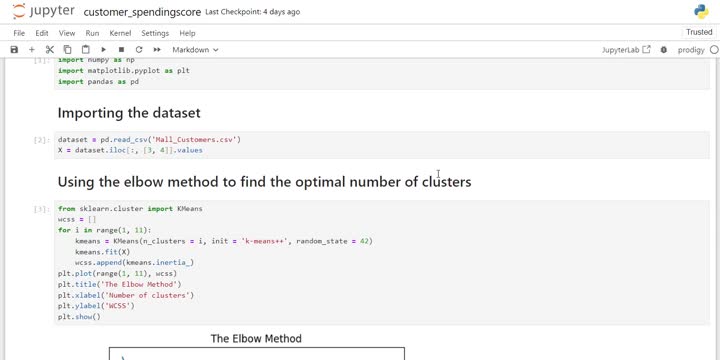Select the prodigy kernel name

click(x=691, y=50)
